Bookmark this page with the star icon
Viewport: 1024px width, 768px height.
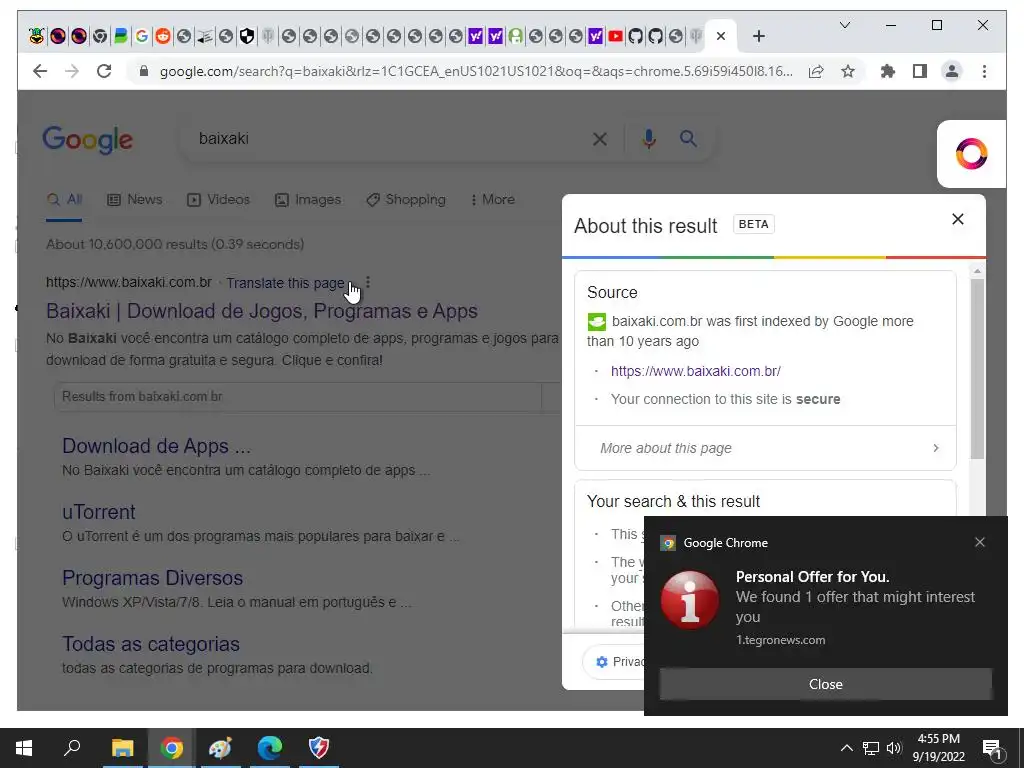848,71
